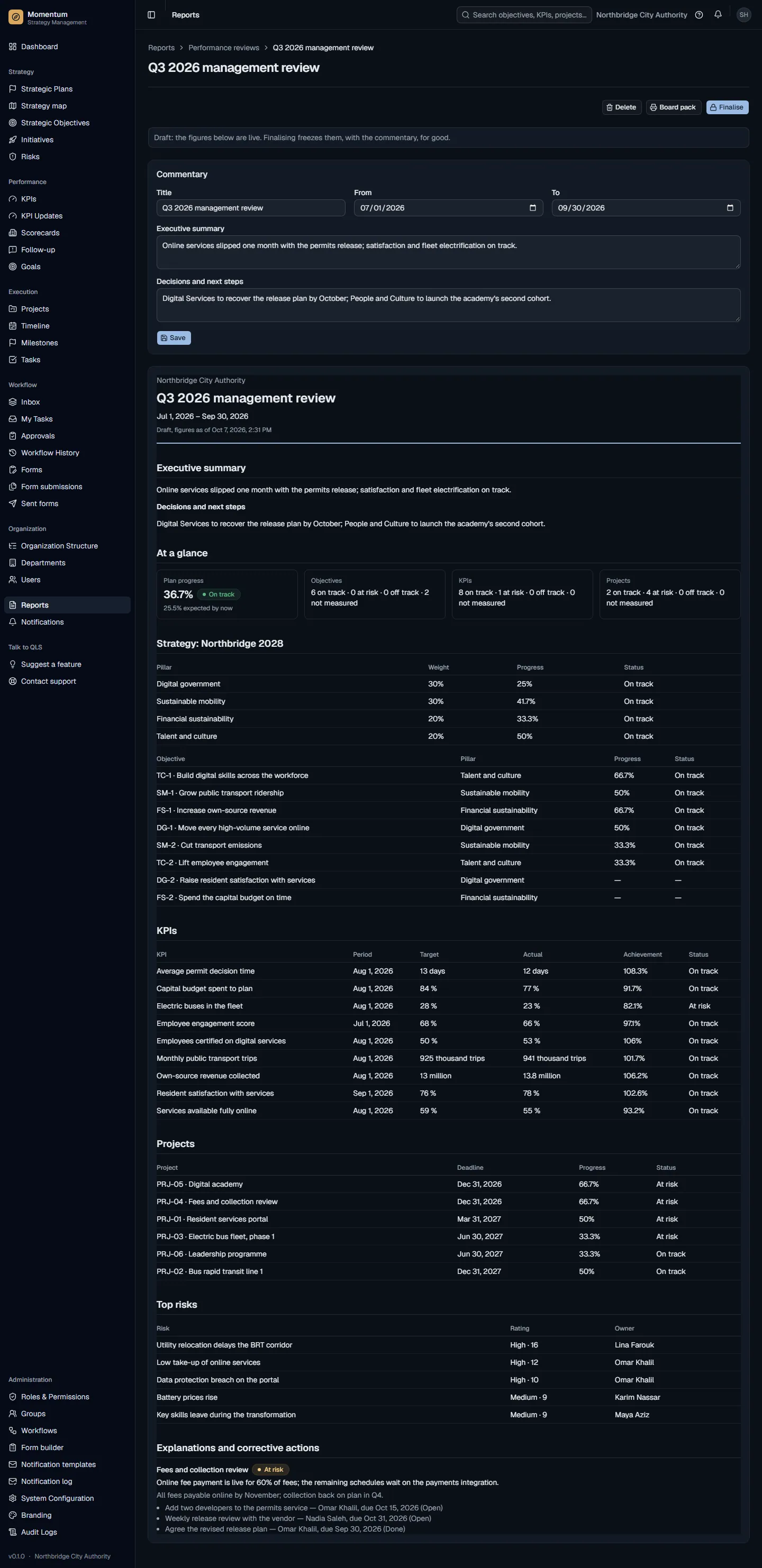Select the 36.7% plan progress value
This screenshot has width=762, height=1568.
pos(178,595)
